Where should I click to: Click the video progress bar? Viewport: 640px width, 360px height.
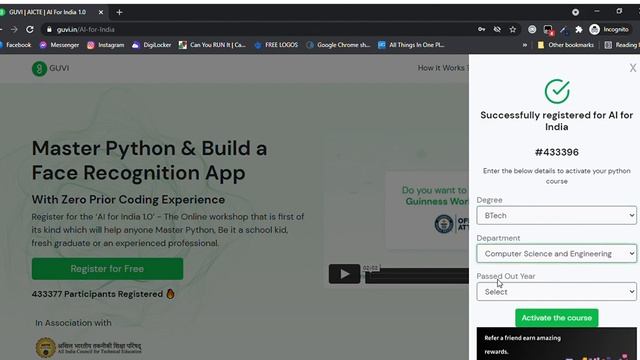coord(417,277)
